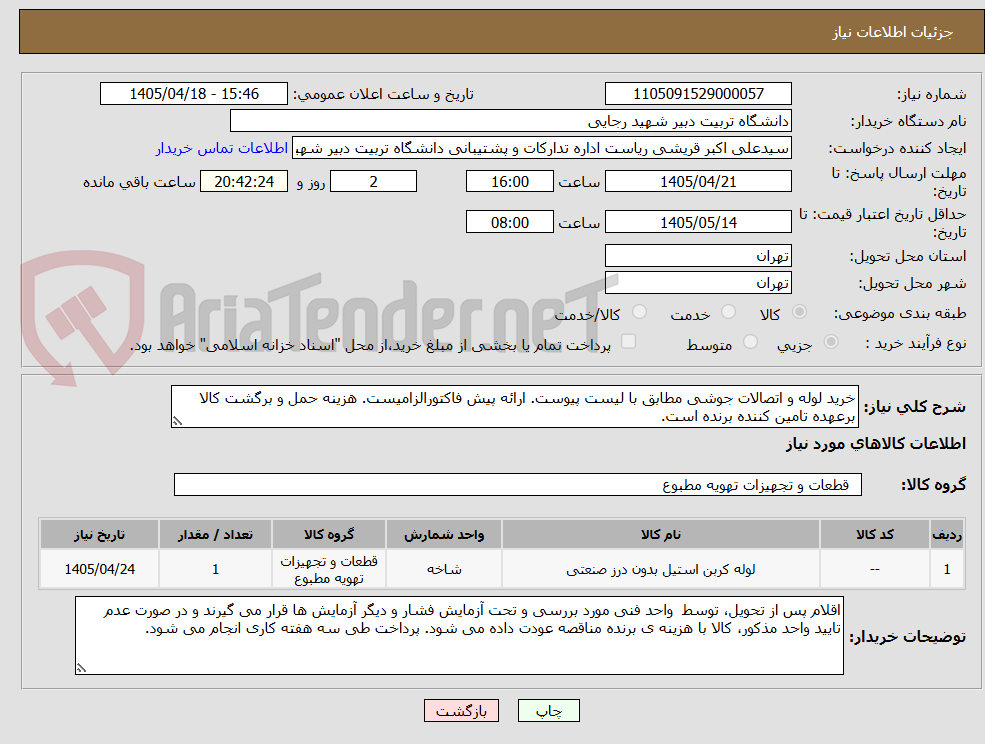Click the price validity date 1405/05/14
The image size is (985, 744).
tap(698, 222)
